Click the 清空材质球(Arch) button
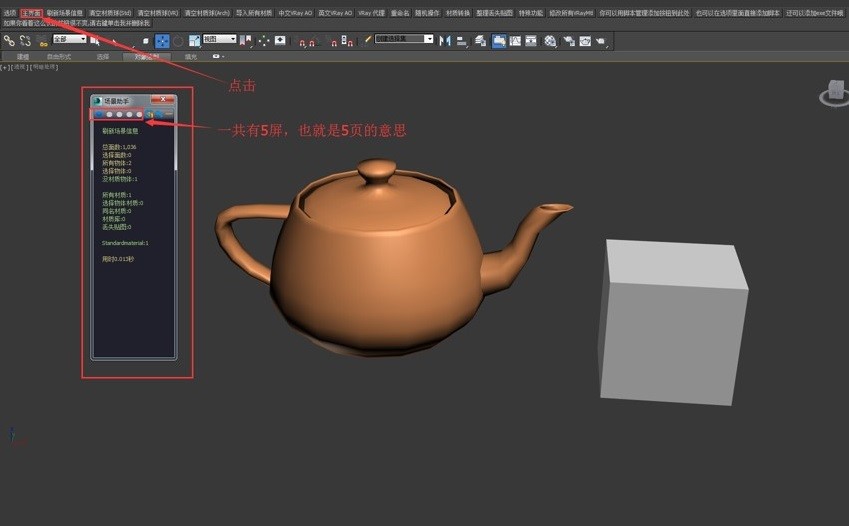 207,12
